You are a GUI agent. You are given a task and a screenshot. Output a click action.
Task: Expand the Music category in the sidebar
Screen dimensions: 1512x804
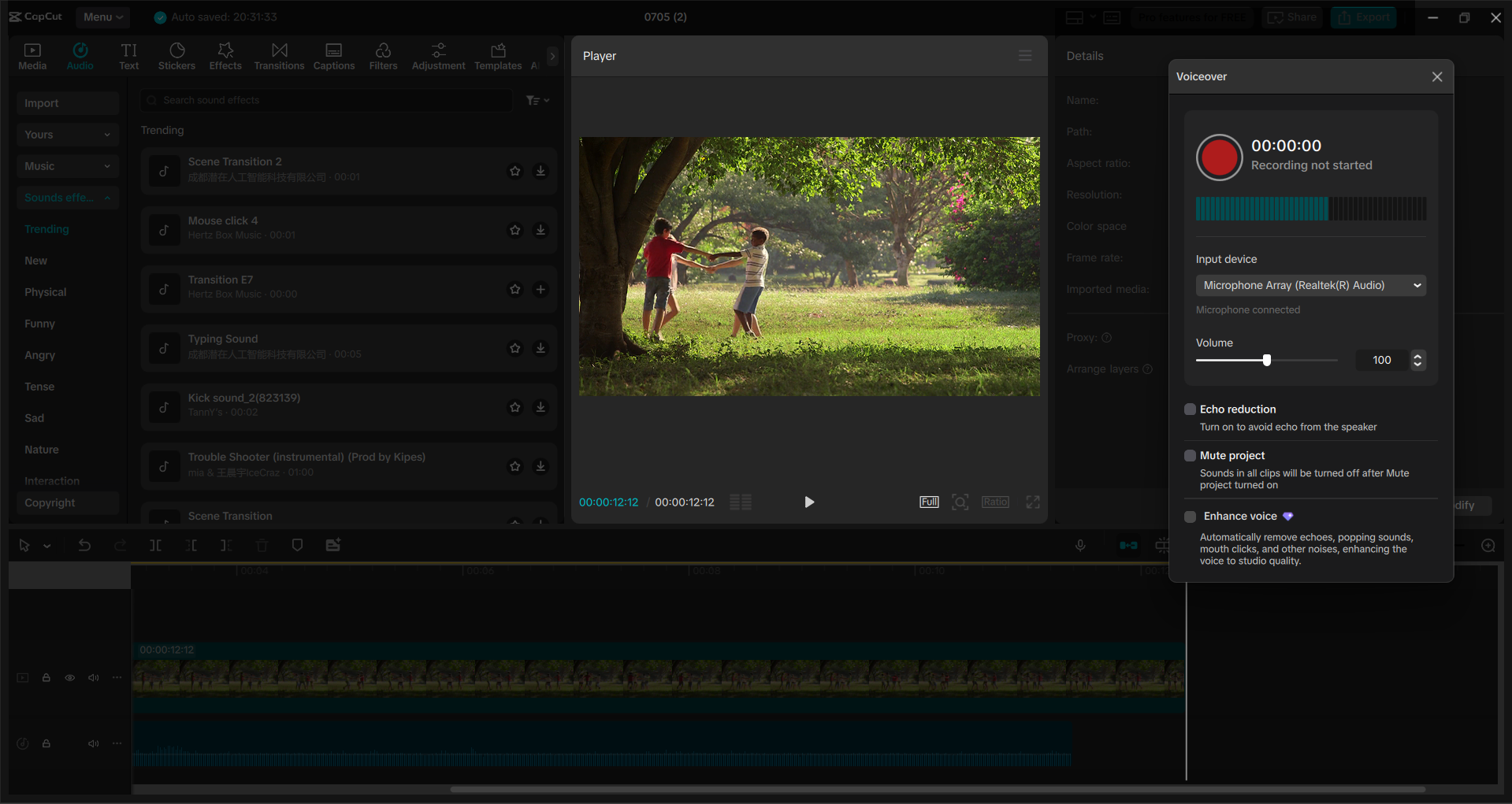click(67, 165)
